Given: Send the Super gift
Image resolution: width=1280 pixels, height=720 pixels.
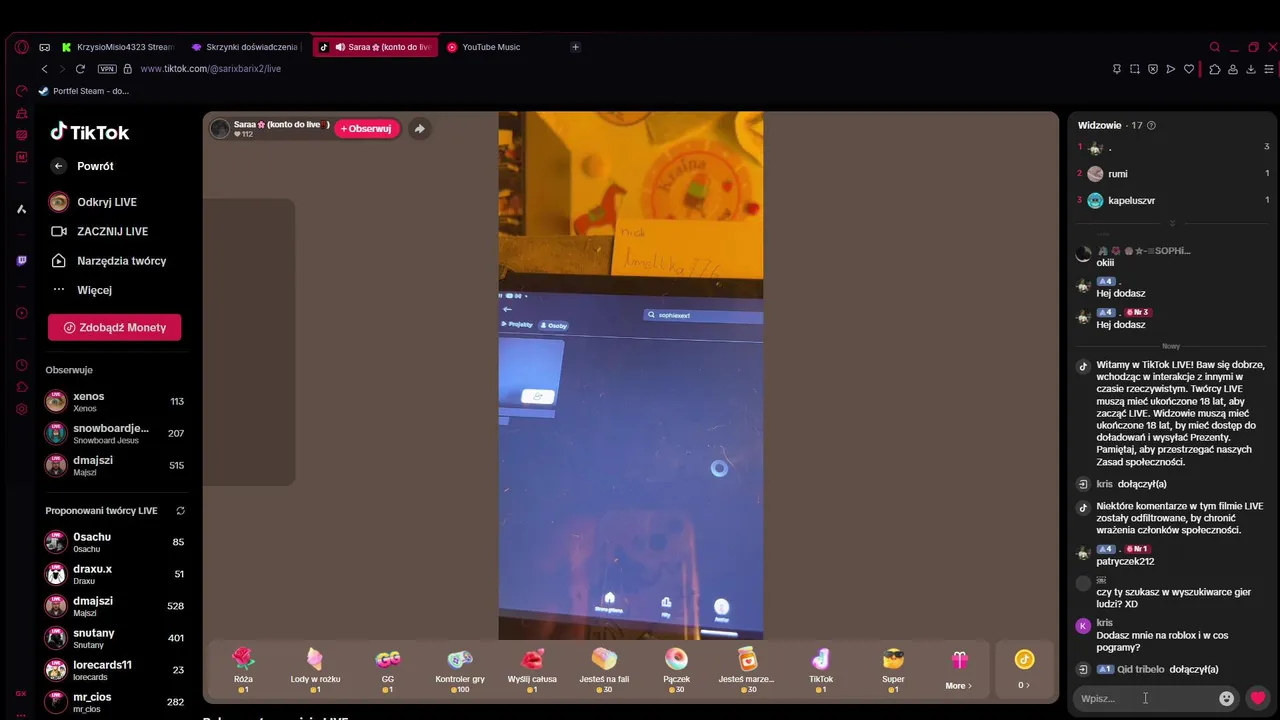Looking at the screenshot, I should (893, 669).
